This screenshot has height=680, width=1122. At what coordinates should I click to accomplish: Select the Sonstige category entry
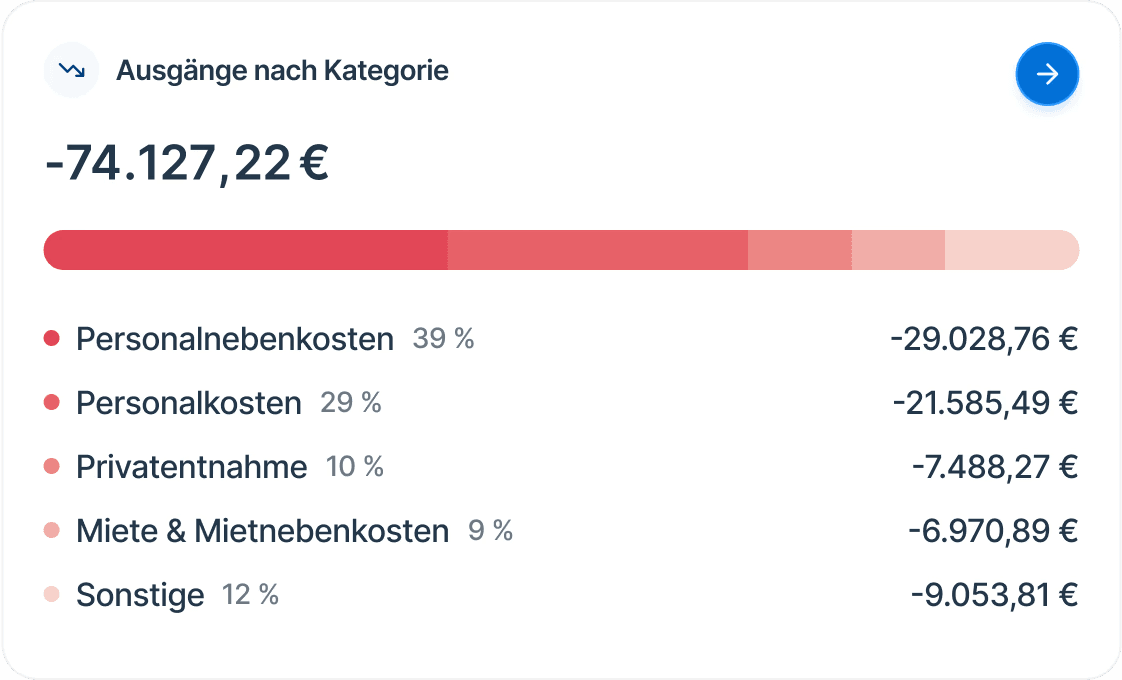(x=140, y=594)
